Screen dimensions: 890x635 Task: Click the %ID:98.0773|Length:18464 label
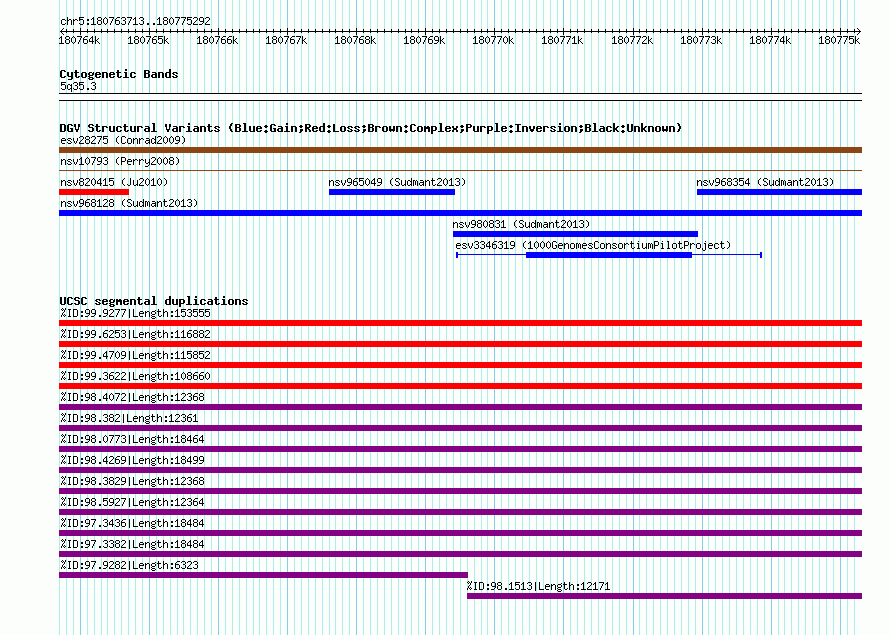click(132, 439)
